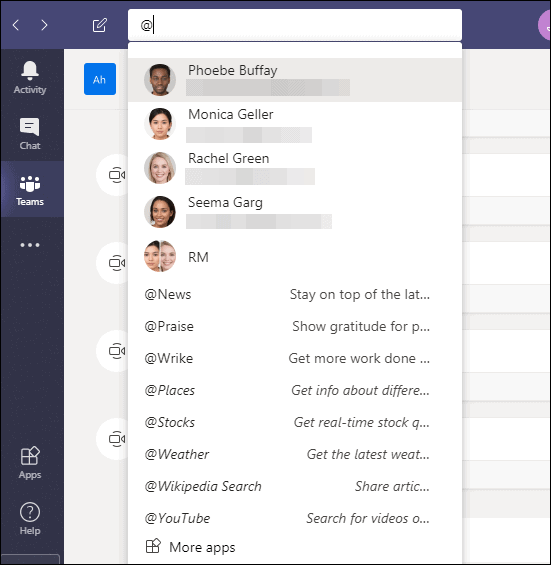Select the RM group chat
Image resolution: width=551 pixels, height=565 pixels.
click(295, 257)
